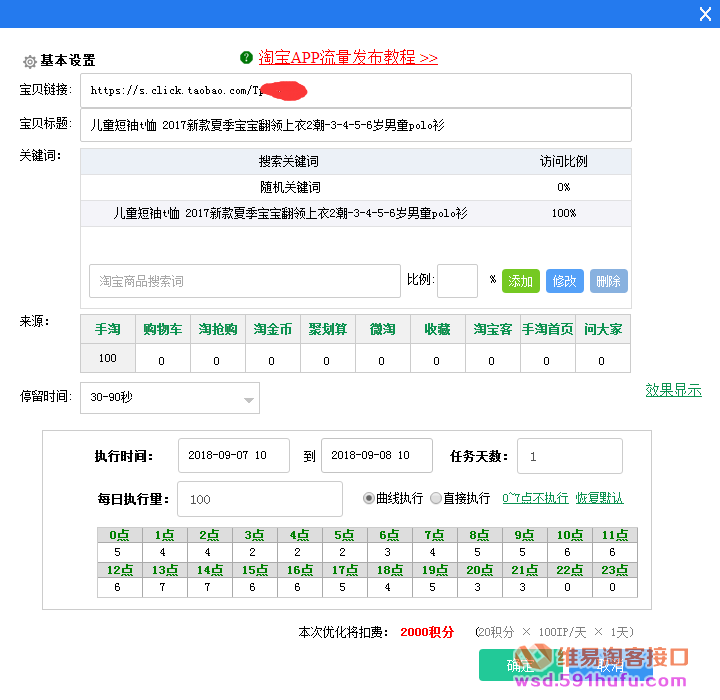Click the 每日执行量 input field
The width and height of the screenshot is (720, 700).
260,499
